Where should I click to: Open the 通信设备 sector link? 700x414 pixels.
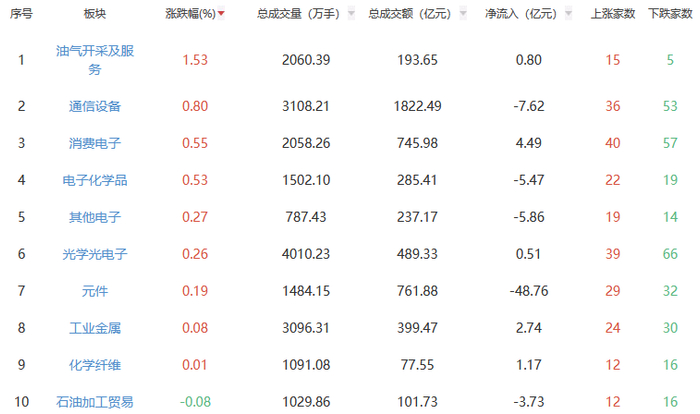point(95,105)
